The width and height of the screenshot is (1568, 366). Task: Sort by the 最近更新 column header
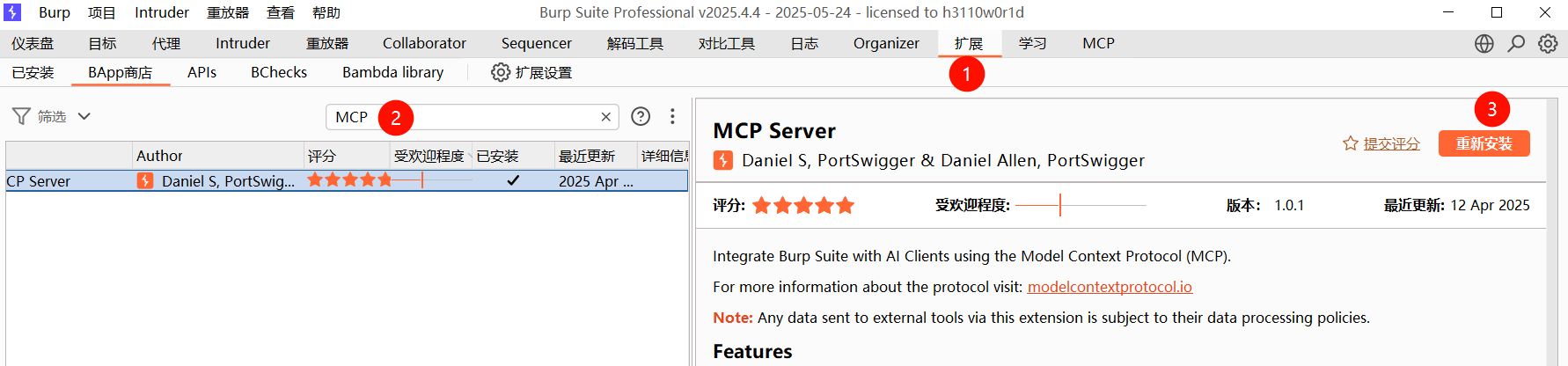tap(596, 156)
